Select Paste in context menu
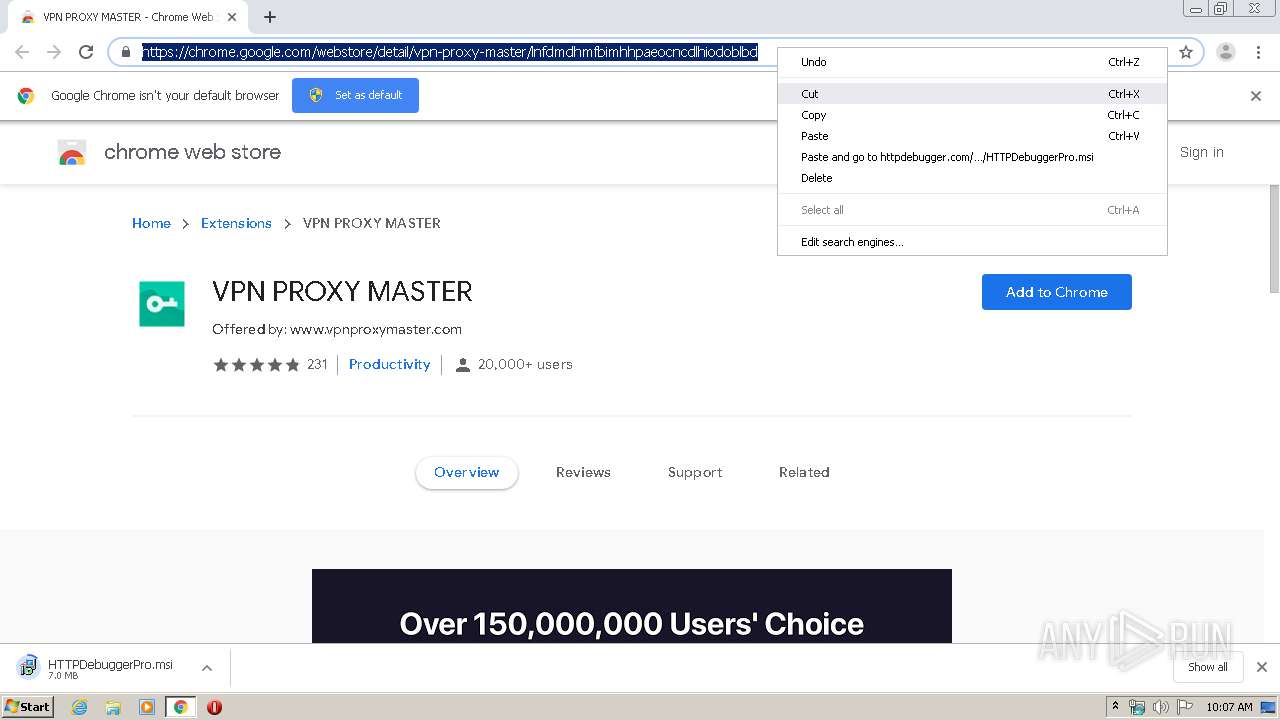1280x720 pixels. (x=972, y=136)
